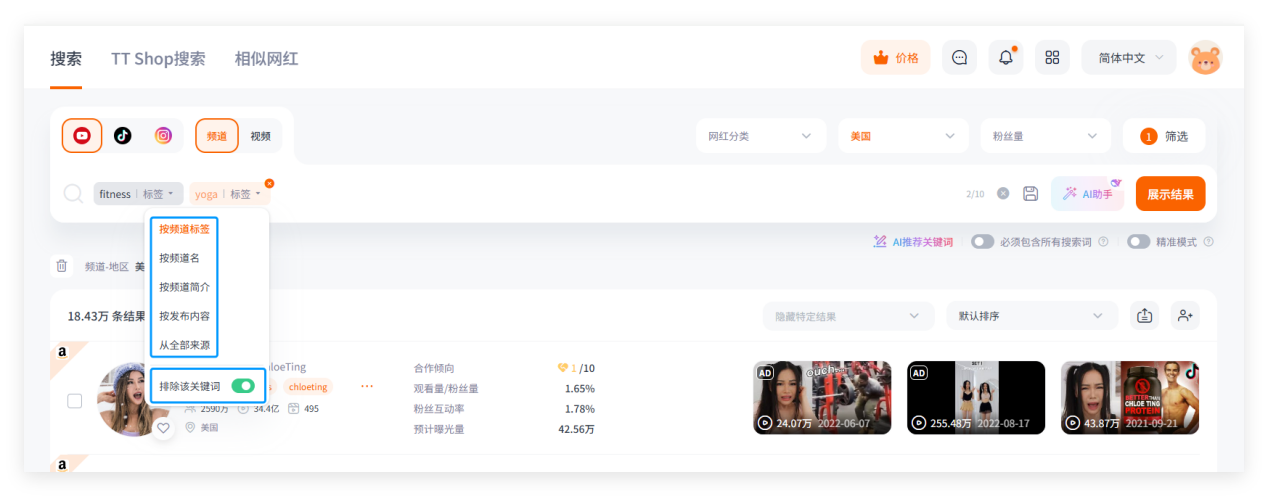
Task: Enable the 必须包含所有搜索词 toggle
Action: point(983,242)
